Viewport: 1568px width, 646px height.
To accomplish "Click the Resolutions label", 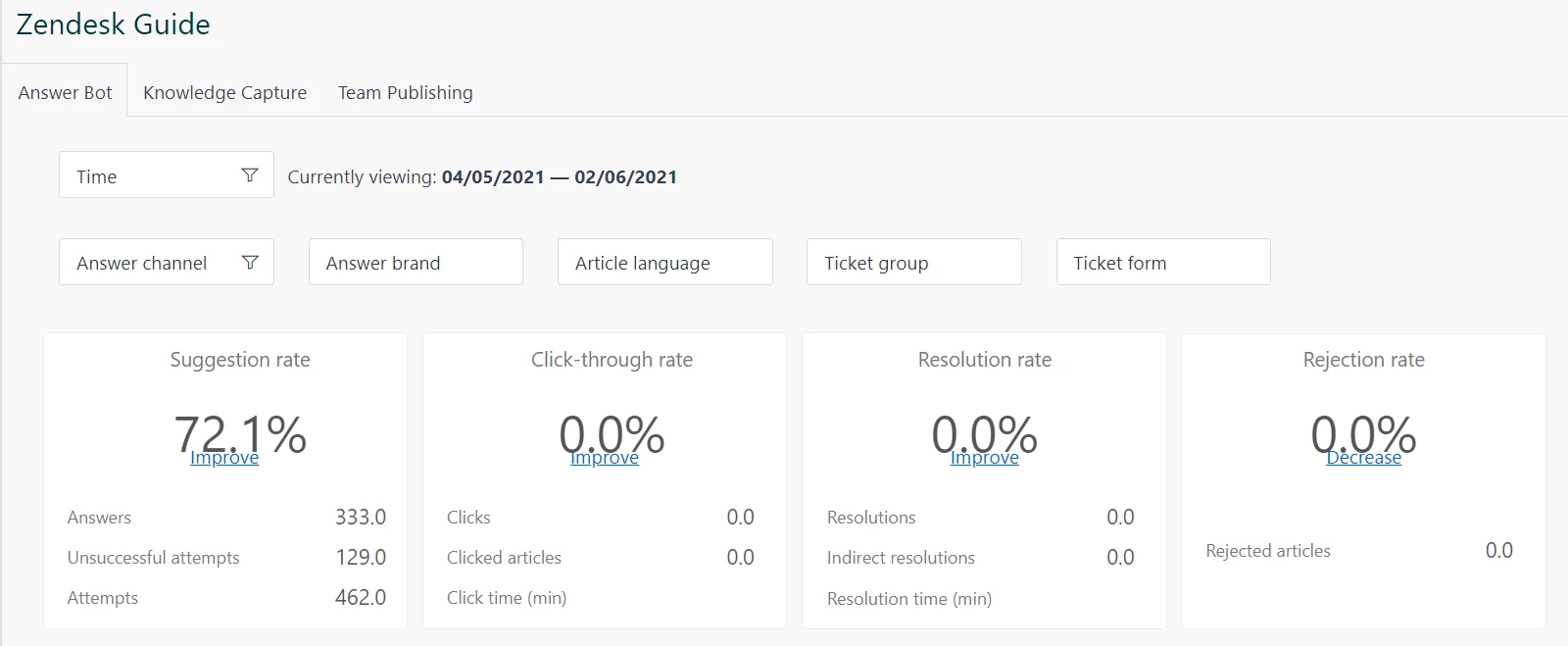I will tap(871, 518).
